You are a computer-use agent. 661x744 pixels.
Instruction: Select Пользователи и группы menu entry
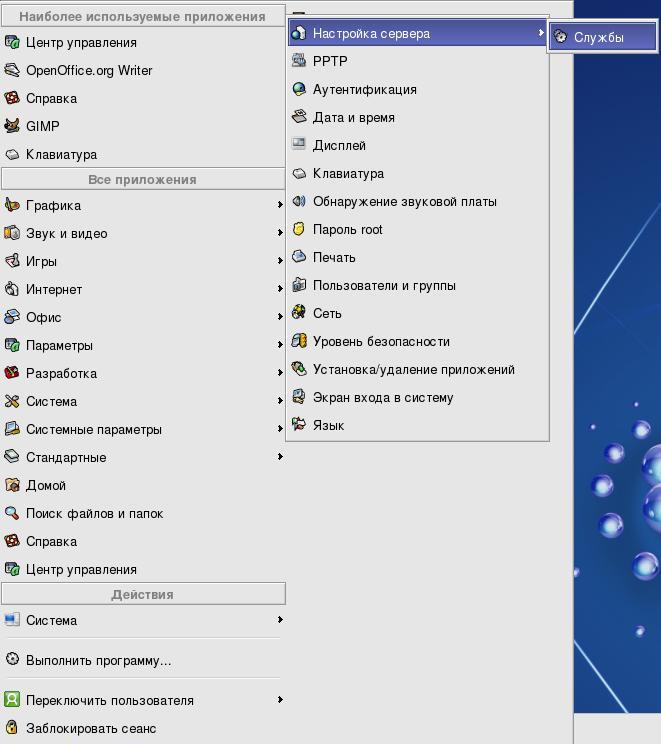click(418, 285)
